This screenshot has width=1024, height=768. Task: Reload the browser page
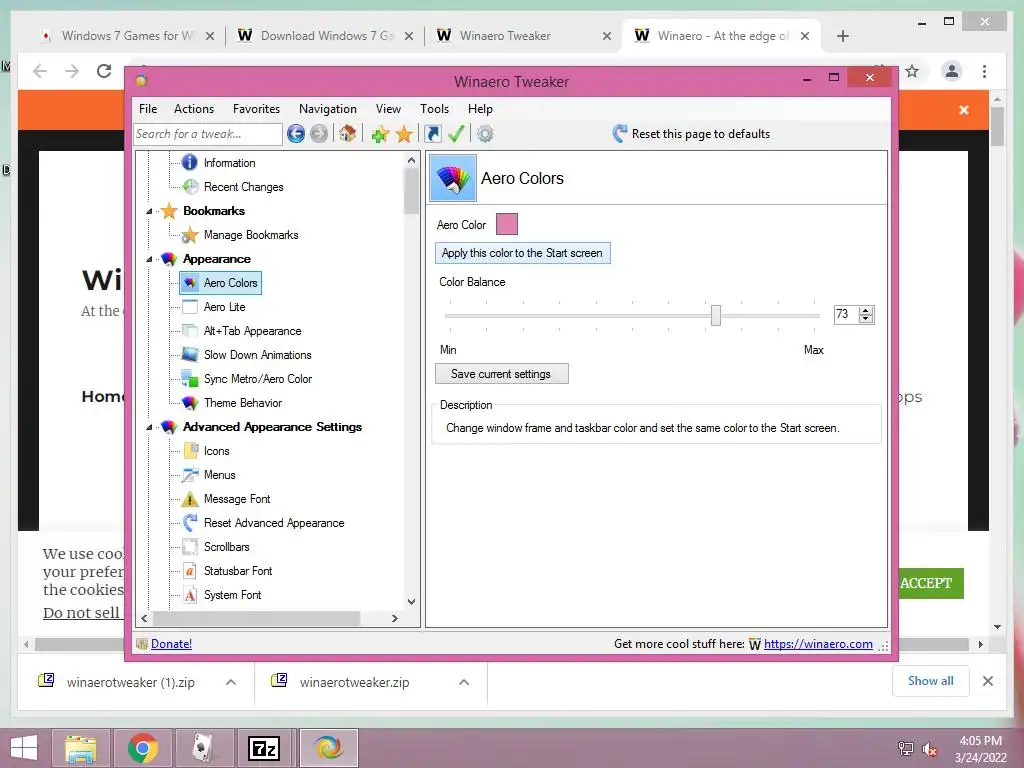[104, 71]
